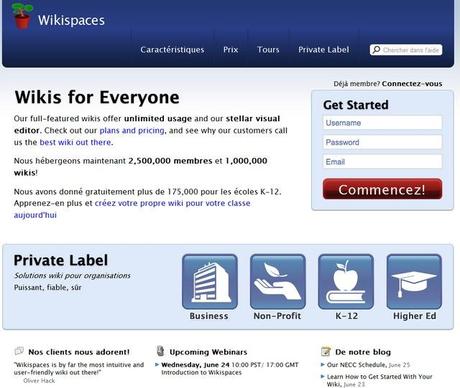Open the plans and pricing link

point(132,130)
